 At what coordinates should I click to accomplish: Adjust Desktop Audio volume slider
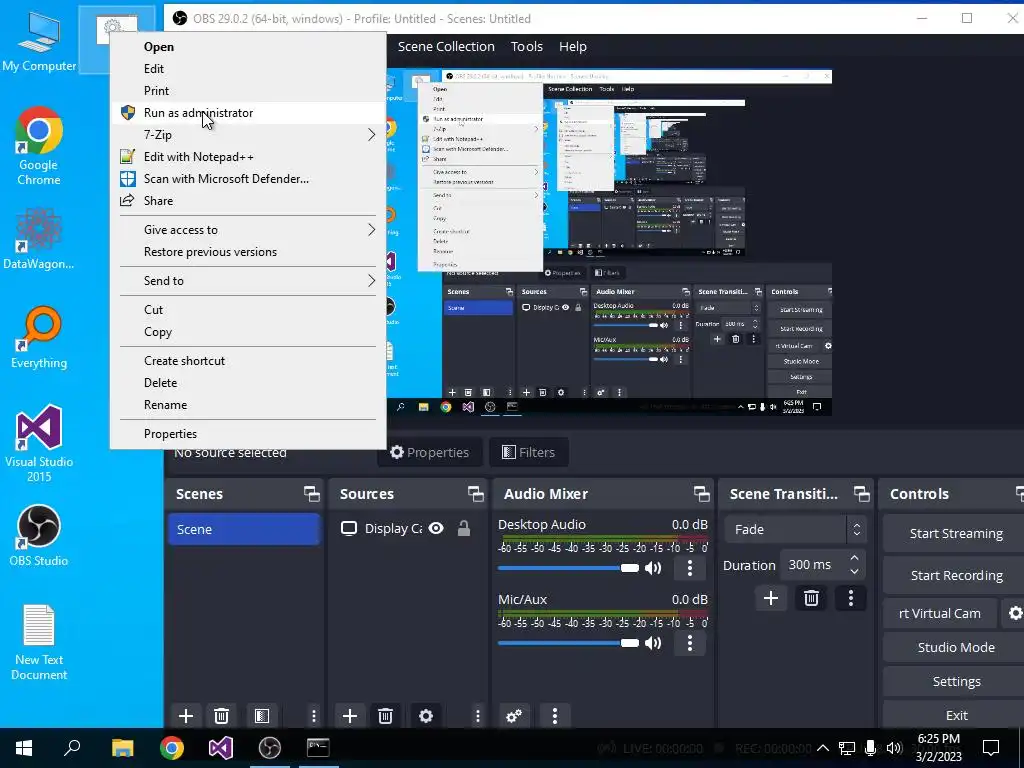[x=568, y=568]
